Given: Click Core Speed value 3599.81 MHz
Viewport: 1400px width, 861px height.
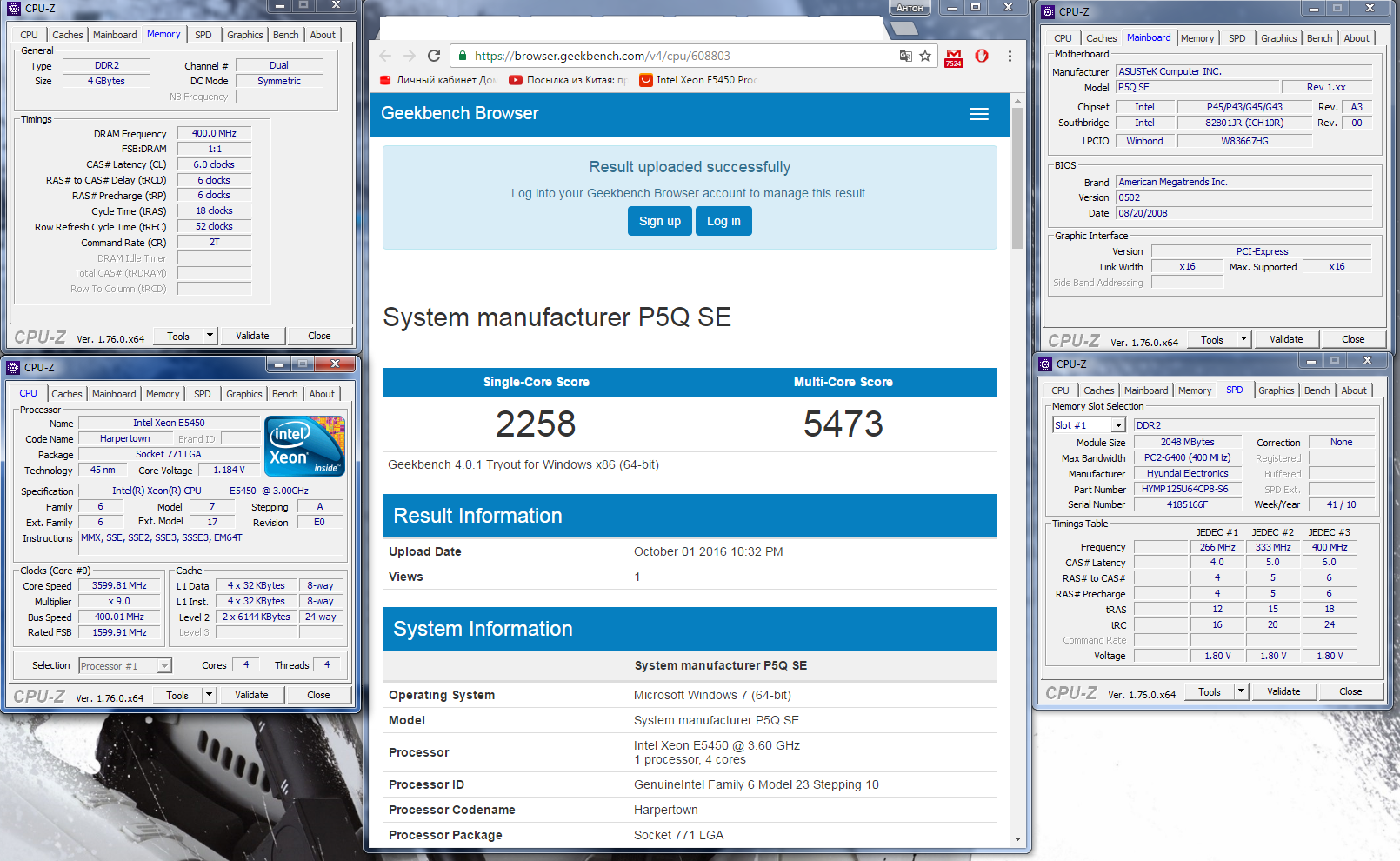Looking at the screenshot, I should (x=119, y=586).
